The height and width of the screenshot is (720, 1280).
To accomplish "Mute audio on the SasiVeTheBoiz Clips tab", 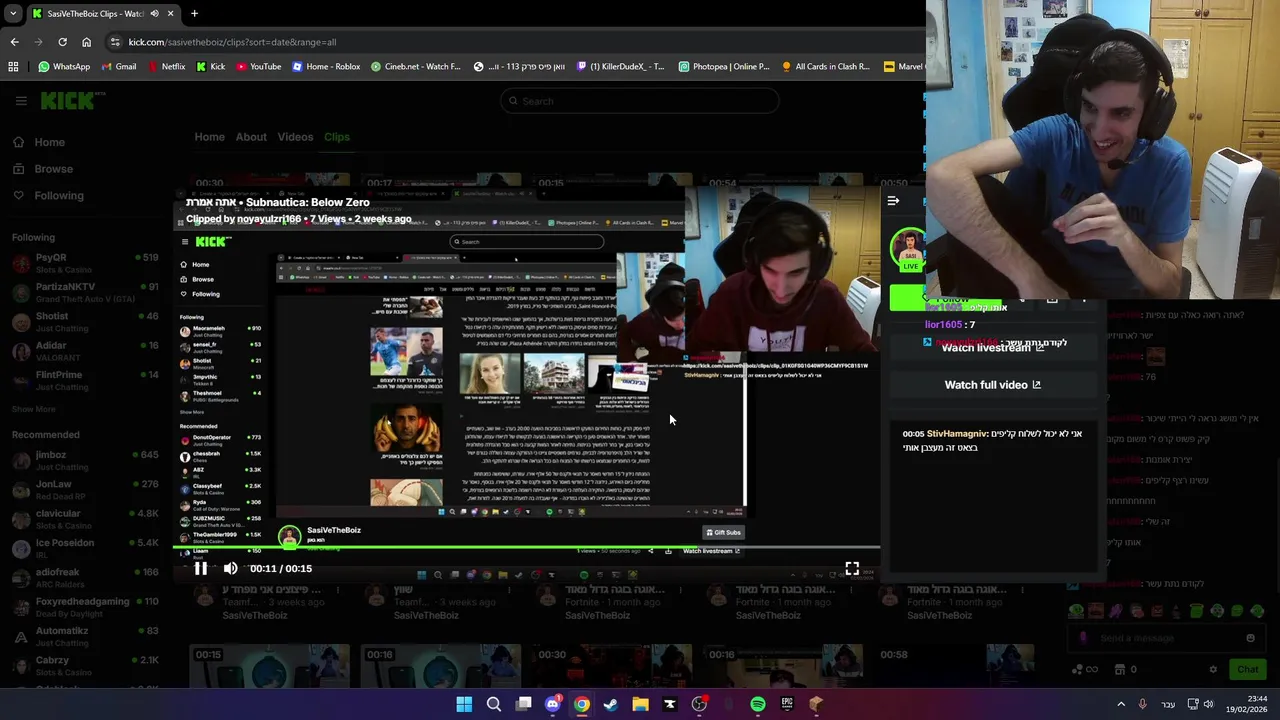I will [155, 14].
